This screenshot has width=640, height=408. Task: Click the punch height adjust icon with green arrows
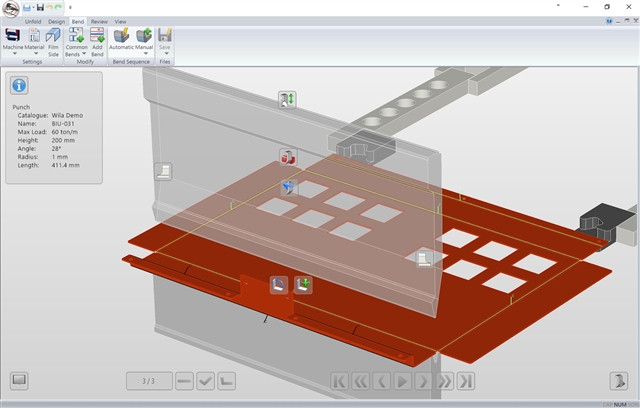coord(288,99)
